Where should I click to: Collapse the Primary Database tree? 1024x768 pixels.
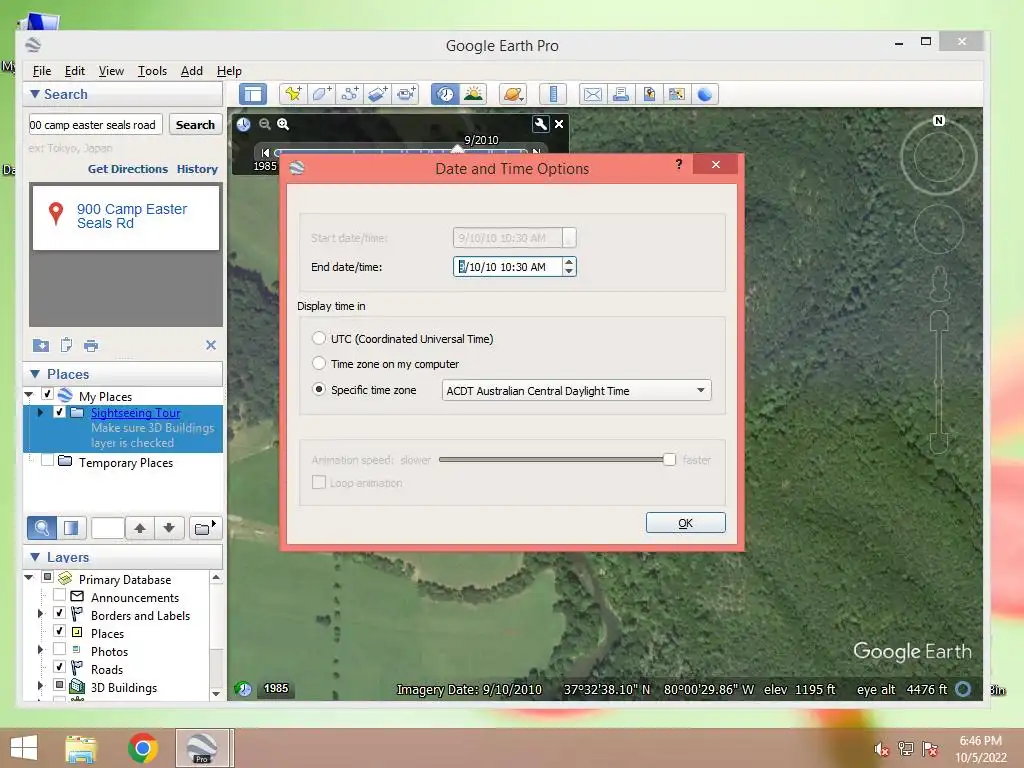tap(29, 577)
